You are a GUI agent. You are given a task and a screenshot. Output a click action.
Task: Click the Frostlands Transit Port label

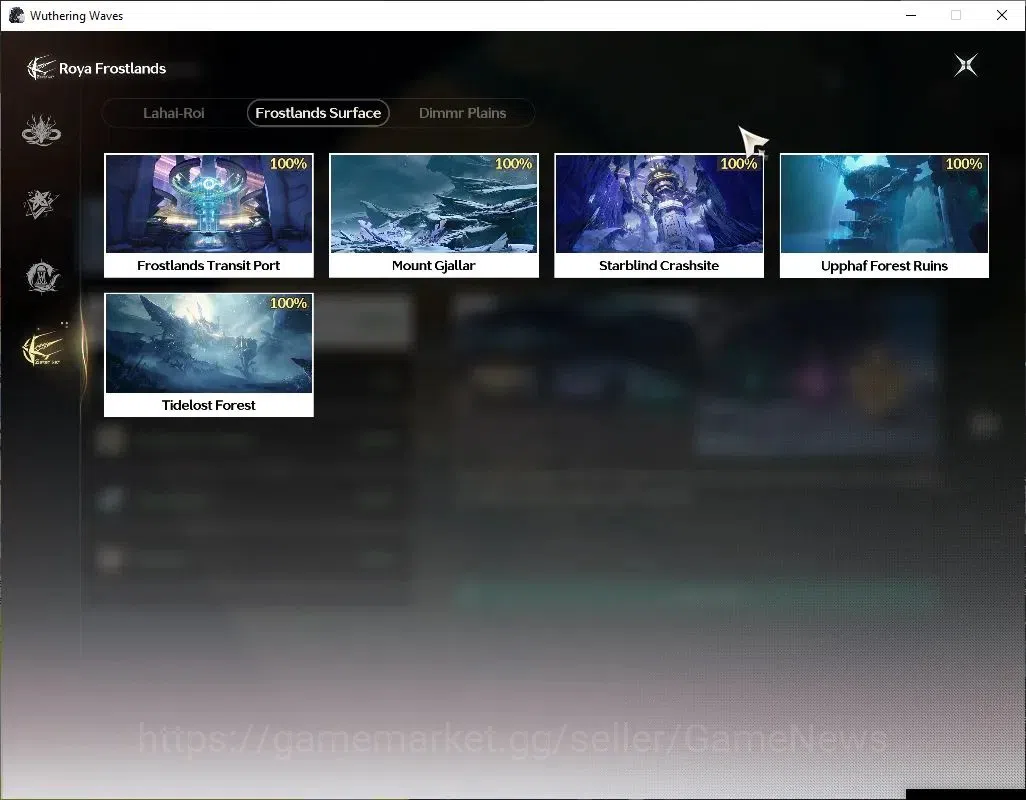[x=208, y=265]
